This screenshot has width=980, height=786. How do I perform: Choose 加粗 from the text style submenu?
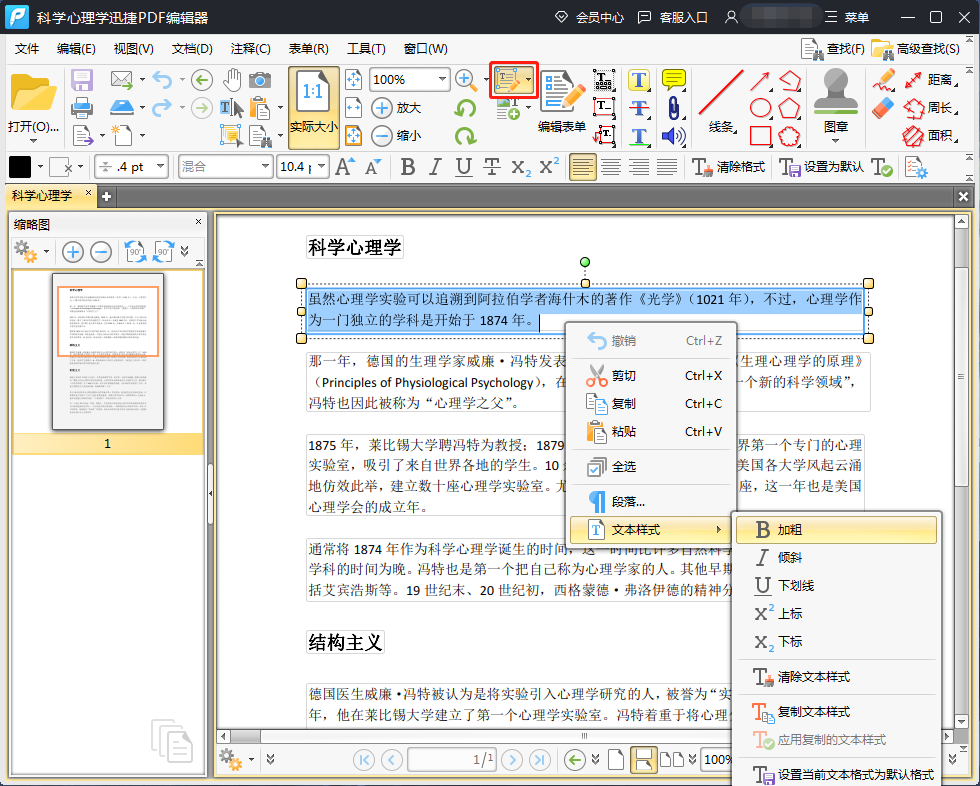point(836,530)
